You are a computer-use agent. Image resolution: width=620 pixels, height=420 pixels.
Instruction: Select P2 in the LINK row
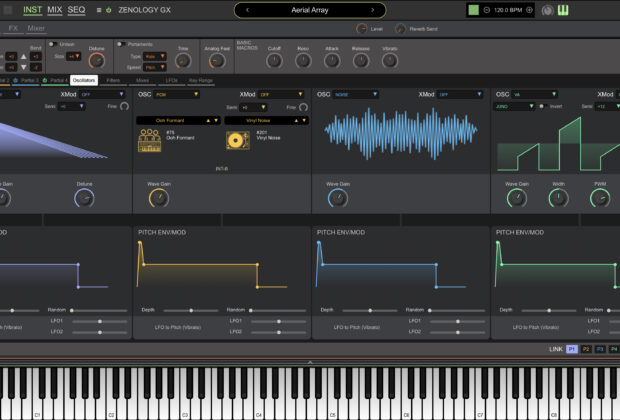click(586, 349)
